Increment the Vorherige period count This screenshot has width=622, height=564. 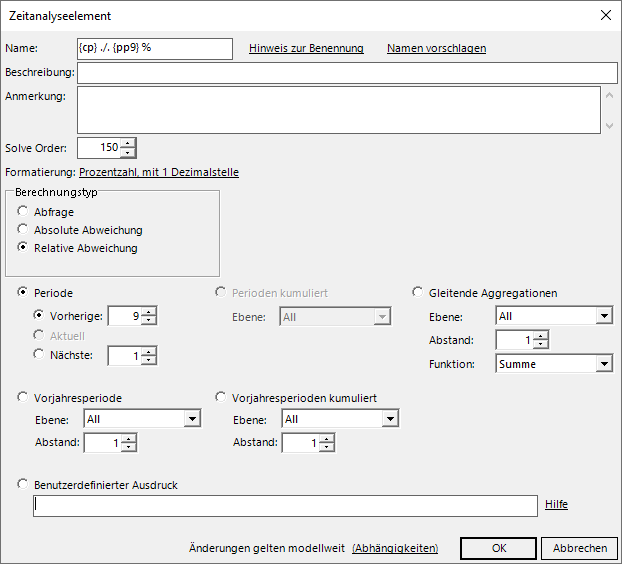coord(149,312)
